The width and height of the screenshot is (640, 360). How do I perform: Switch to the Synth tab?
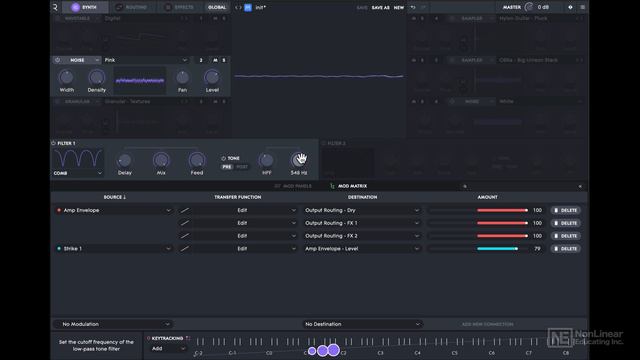click(x=85, y=7)
